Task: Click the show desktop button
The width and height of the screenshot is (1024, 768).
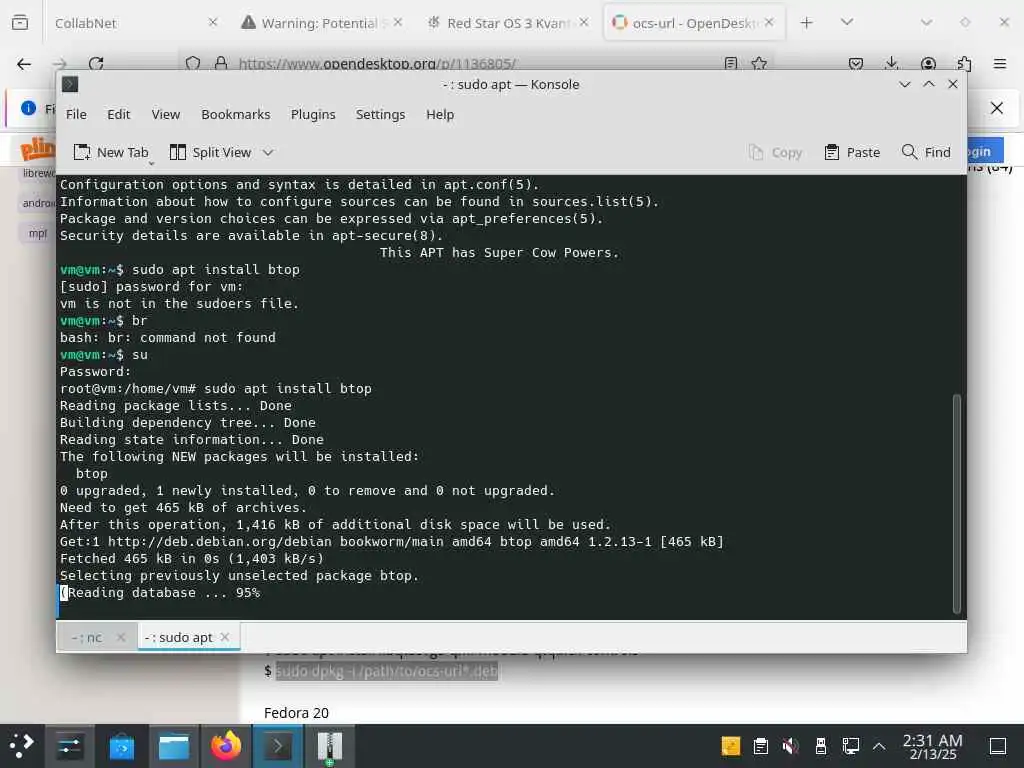Action: 997,746
